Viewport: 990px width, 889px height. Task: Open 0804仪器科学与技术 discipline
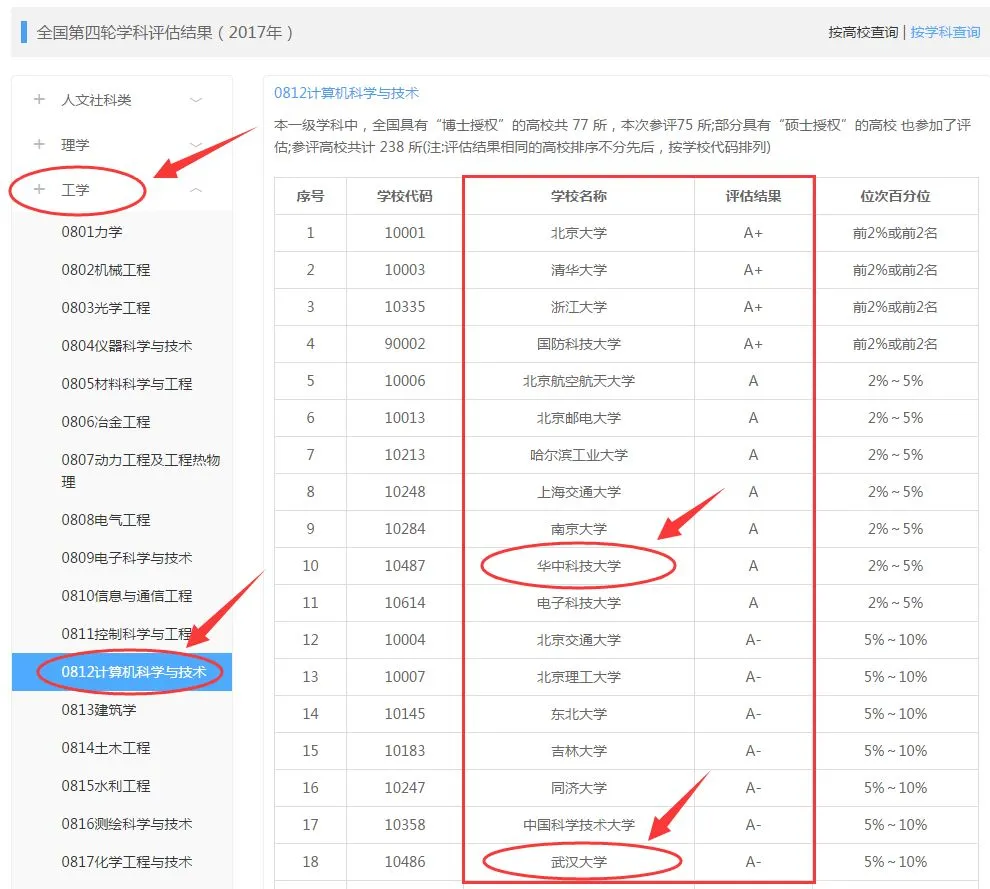click(127, 345)
